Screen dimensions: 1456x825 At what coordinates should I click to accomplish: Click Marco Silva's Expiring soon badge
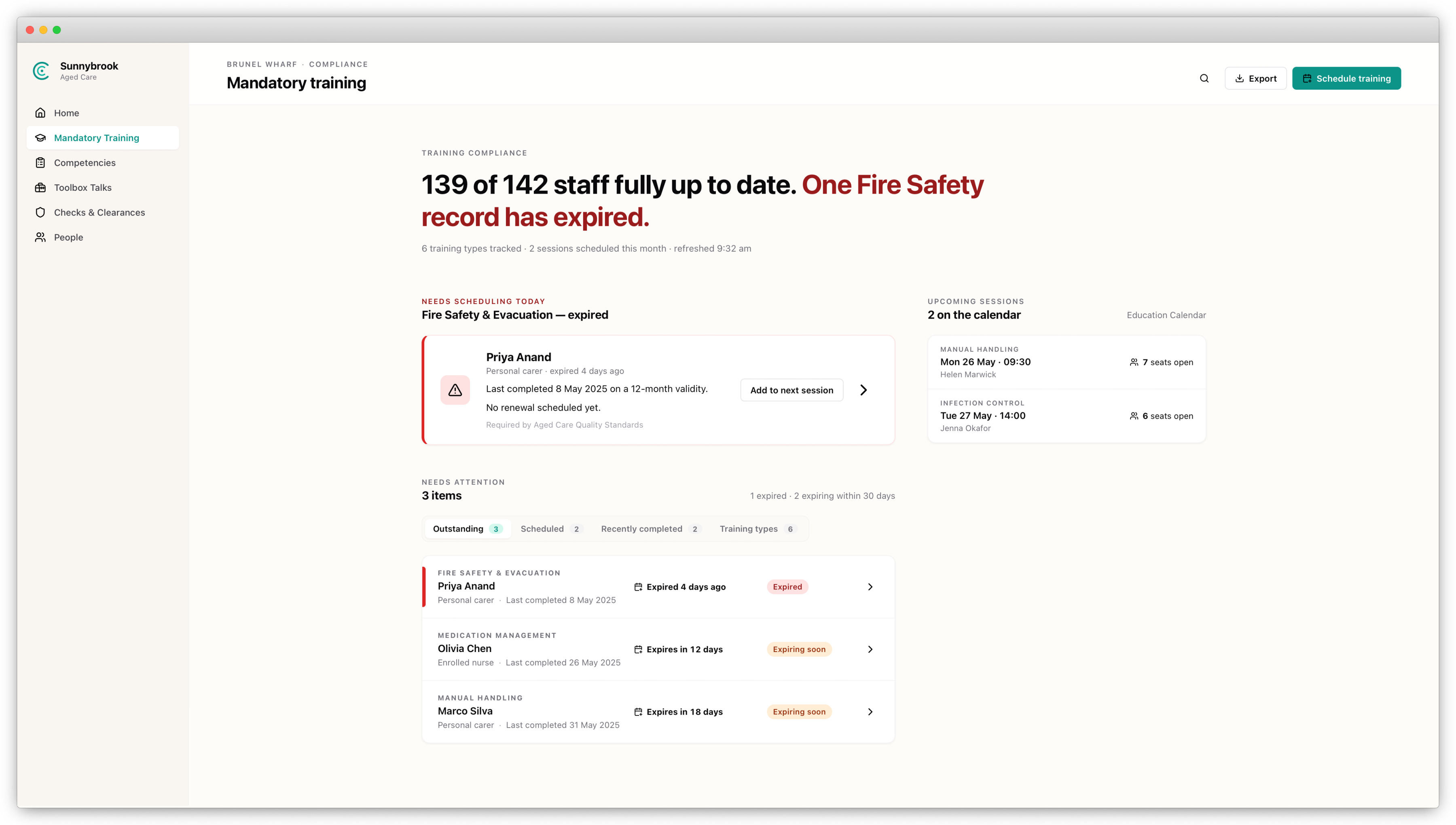[x=798, y=712]
